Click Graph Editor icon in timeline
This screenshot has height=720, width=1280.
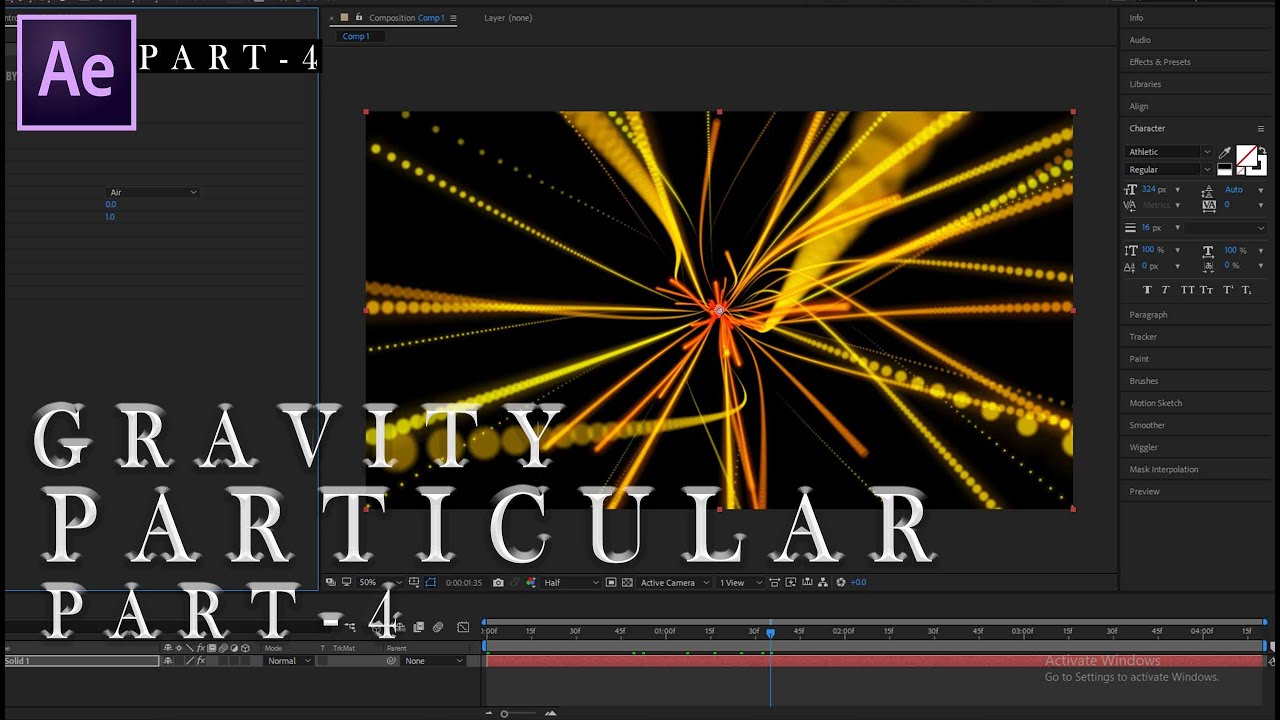click(463, 627)
